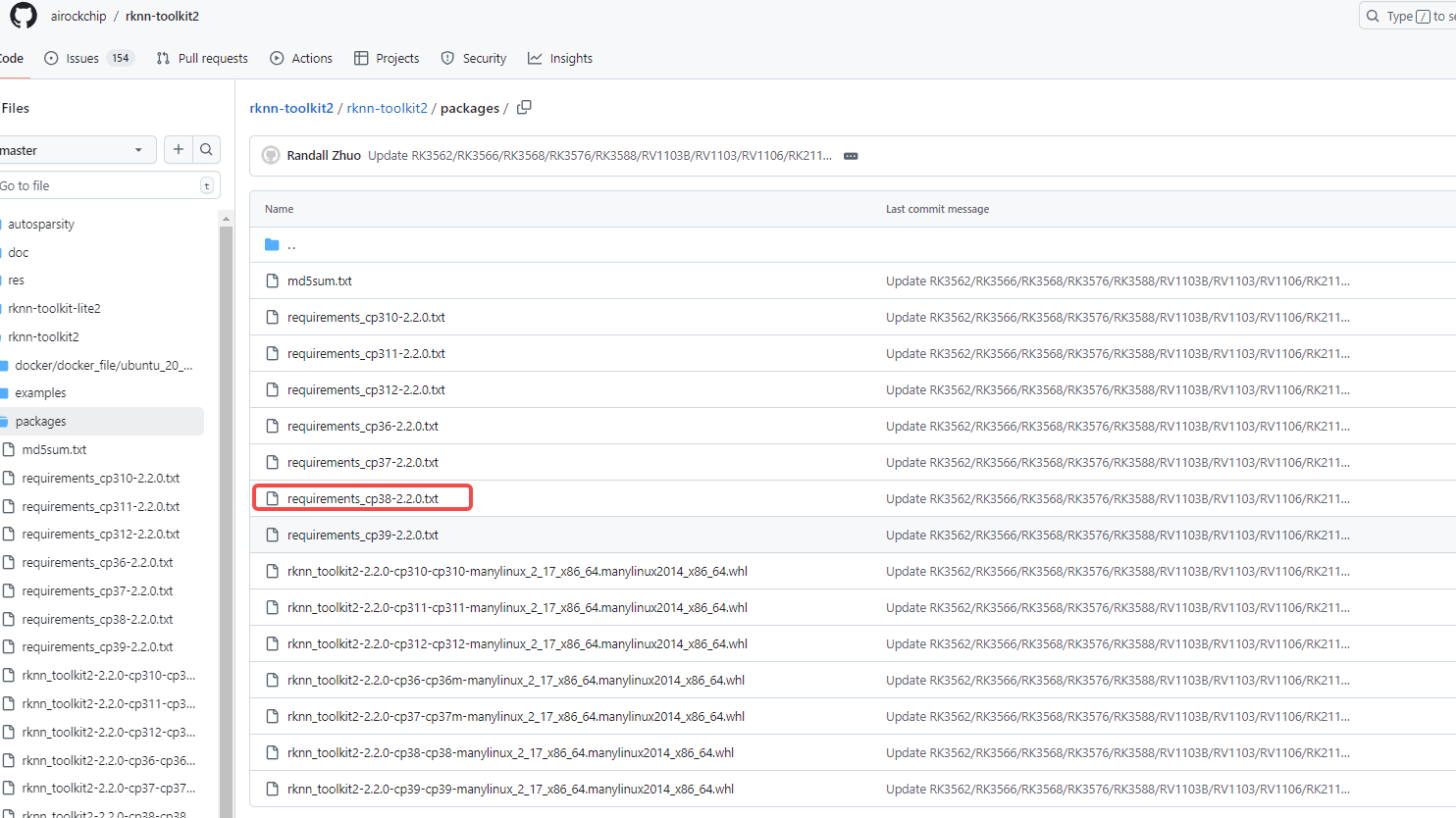
Task: Open latest commit message link
Action: [x=599, y=155]
